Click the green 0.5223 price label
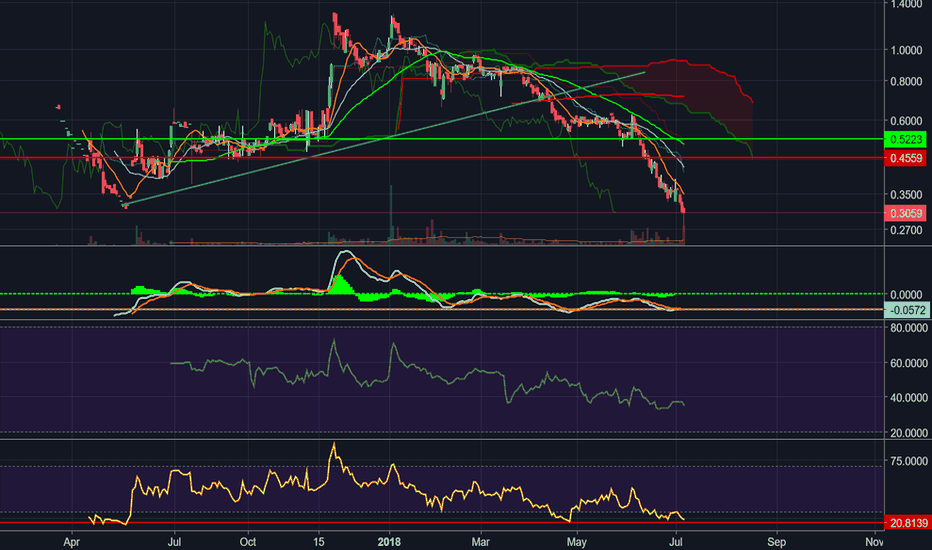The image size is (932, 550). coord(905,140)
